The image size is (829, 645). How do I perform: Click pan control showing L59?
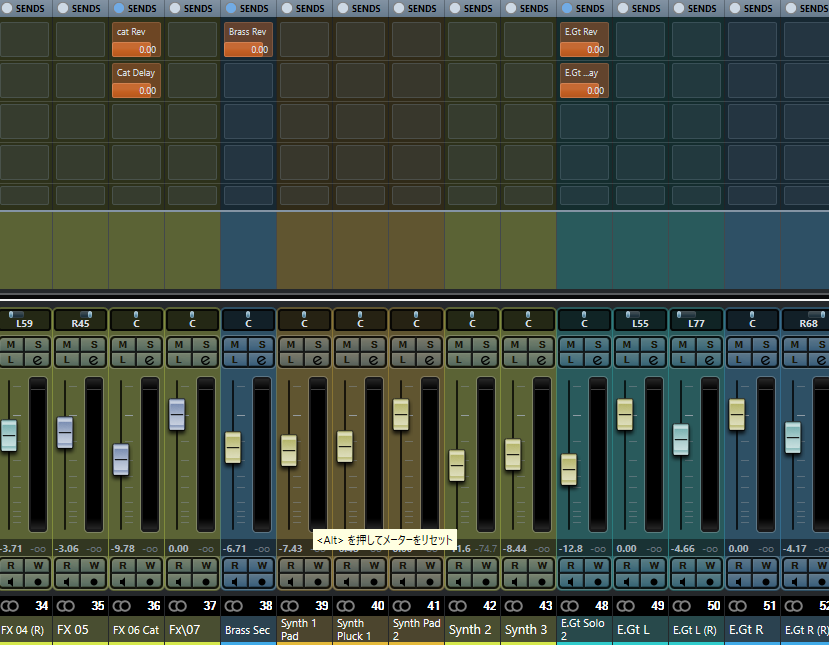click(x=25, y=320)
